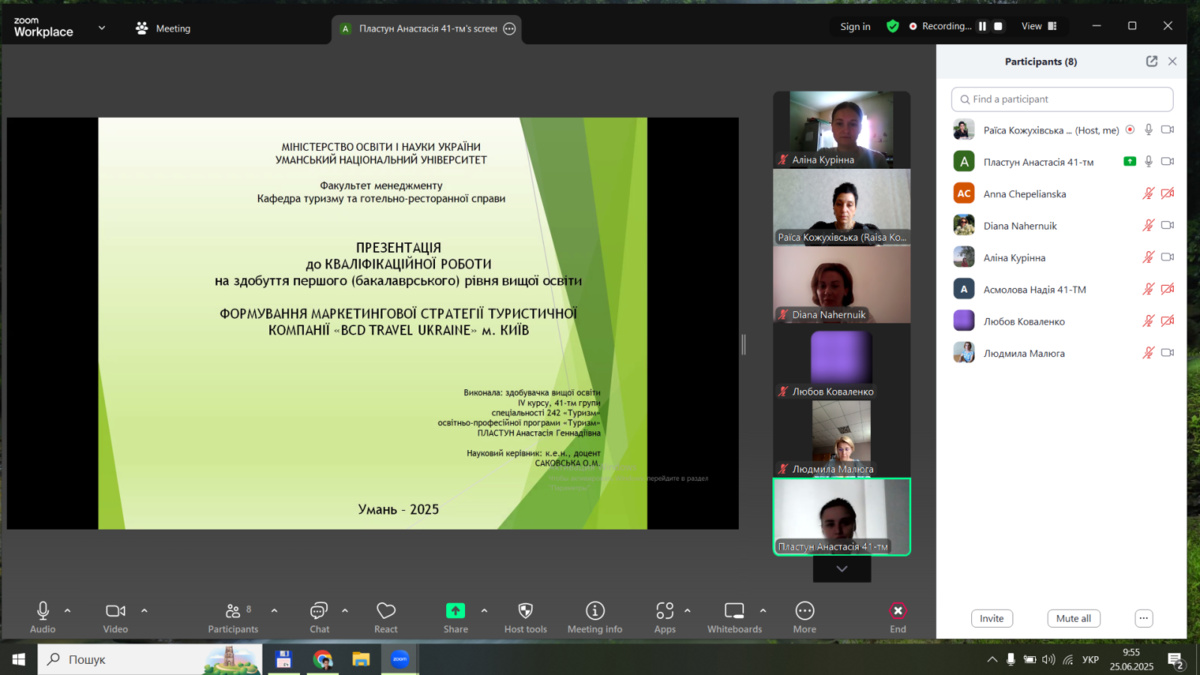Click the muted mic icon for Diana Nahernuik
Image resolution: width=1200 pixels, height=675 pixels.
point(1149,226)
